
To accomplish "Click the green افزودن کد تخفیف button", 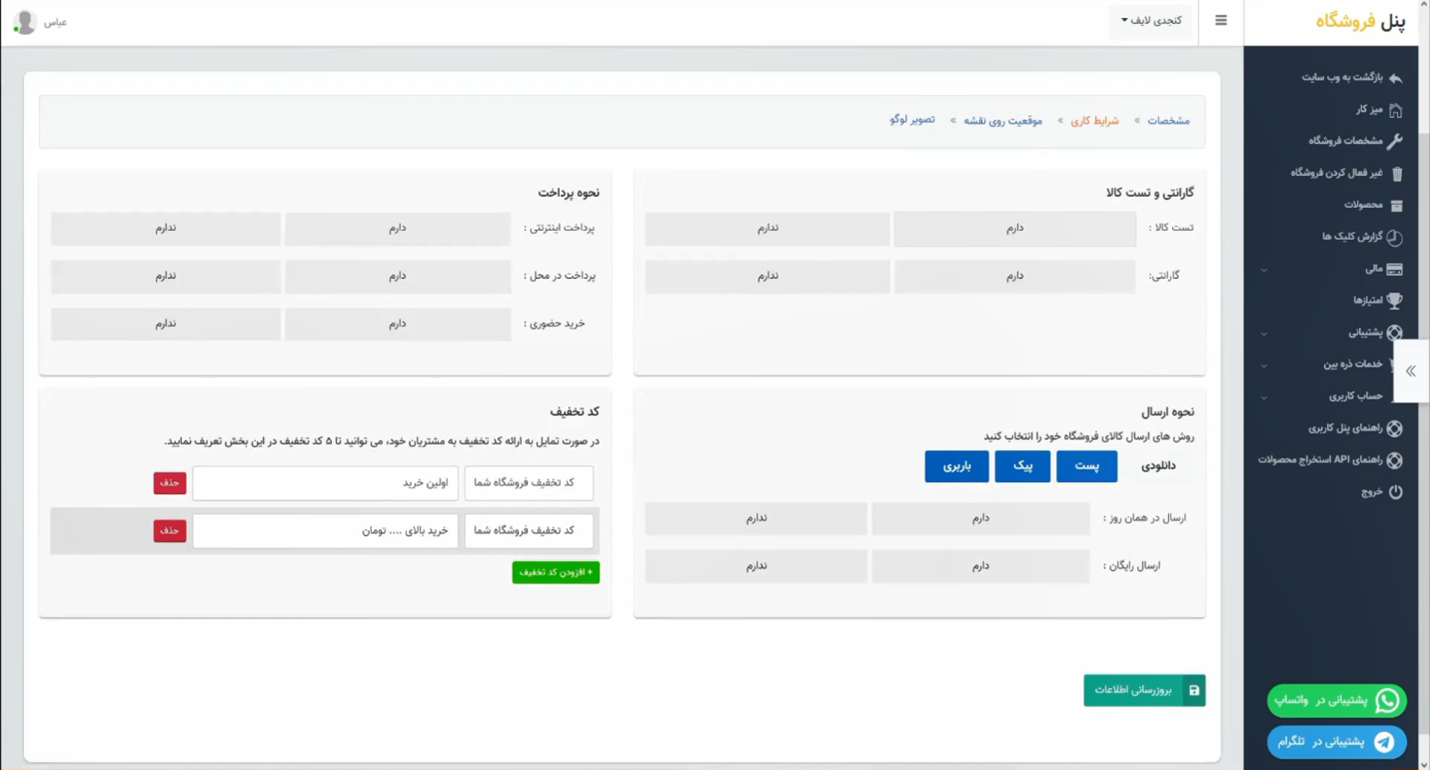I will 555,572.
